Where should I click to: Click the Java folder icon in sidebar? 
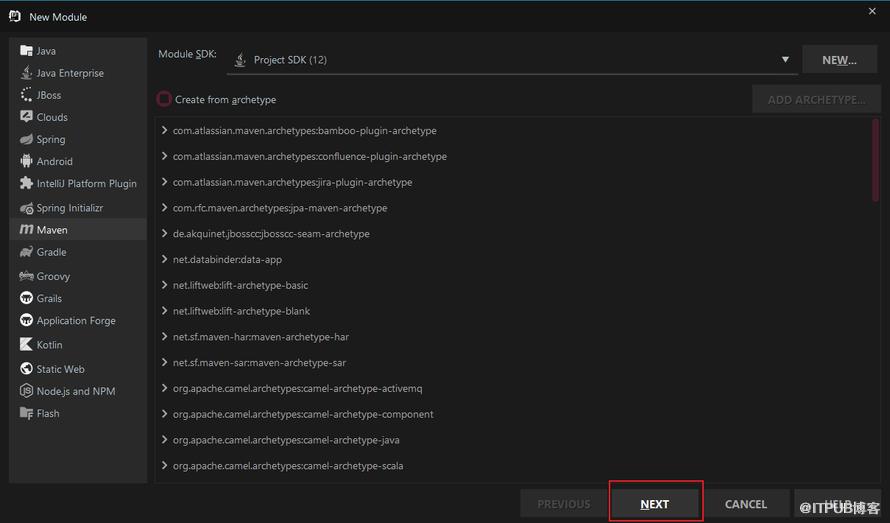[x=26, y=51]
